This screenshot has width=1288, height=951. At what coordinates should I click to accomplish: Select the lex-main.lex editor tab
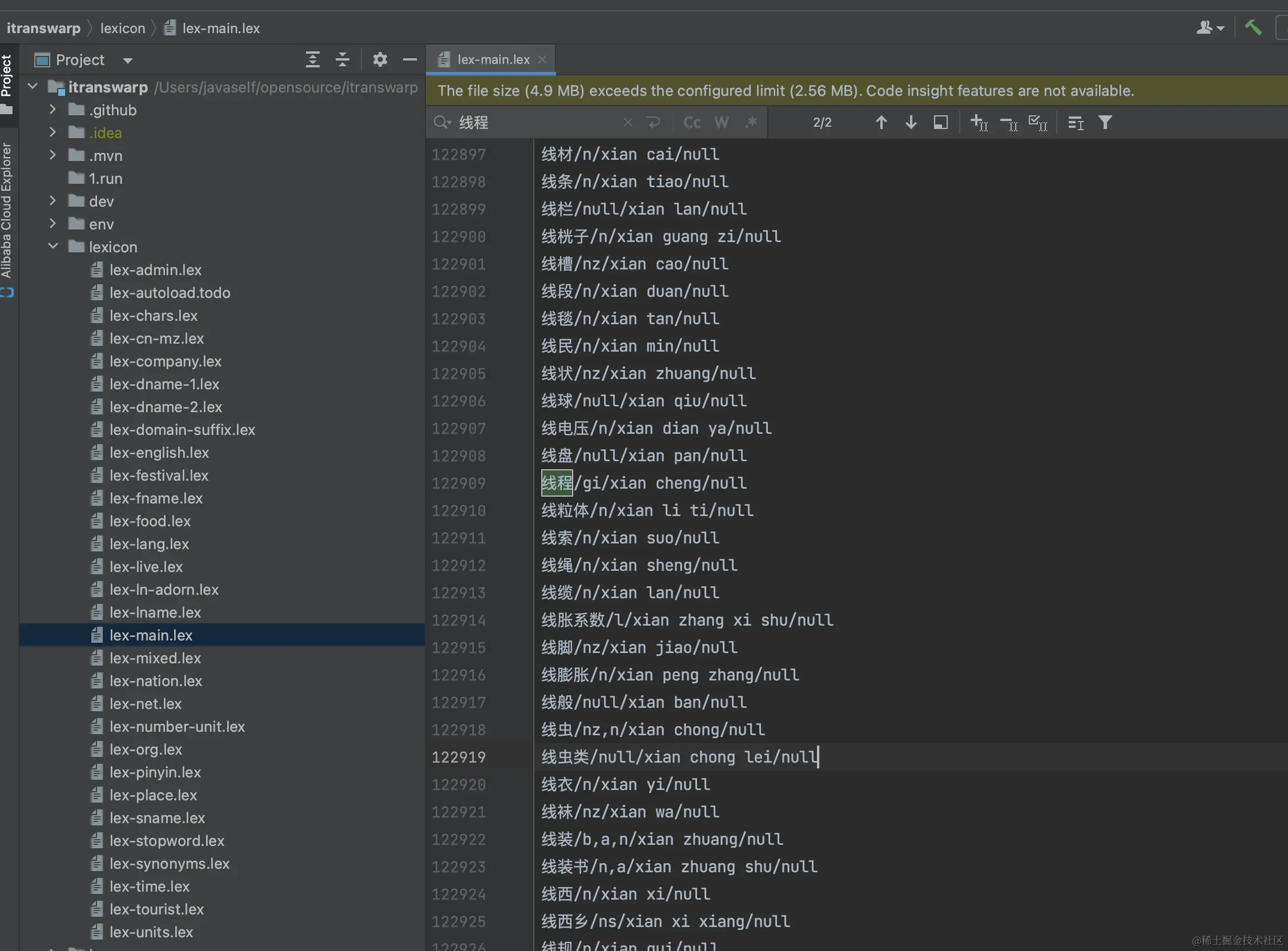pos(493,60)
